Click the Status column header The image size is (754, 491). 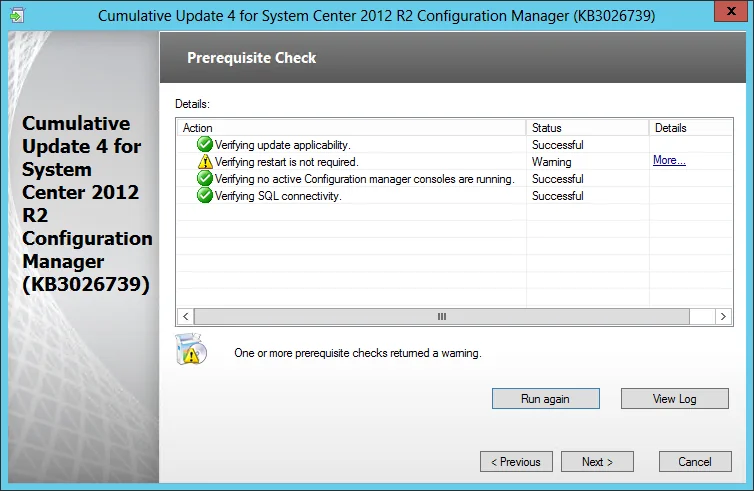click(x=587, y=128)
